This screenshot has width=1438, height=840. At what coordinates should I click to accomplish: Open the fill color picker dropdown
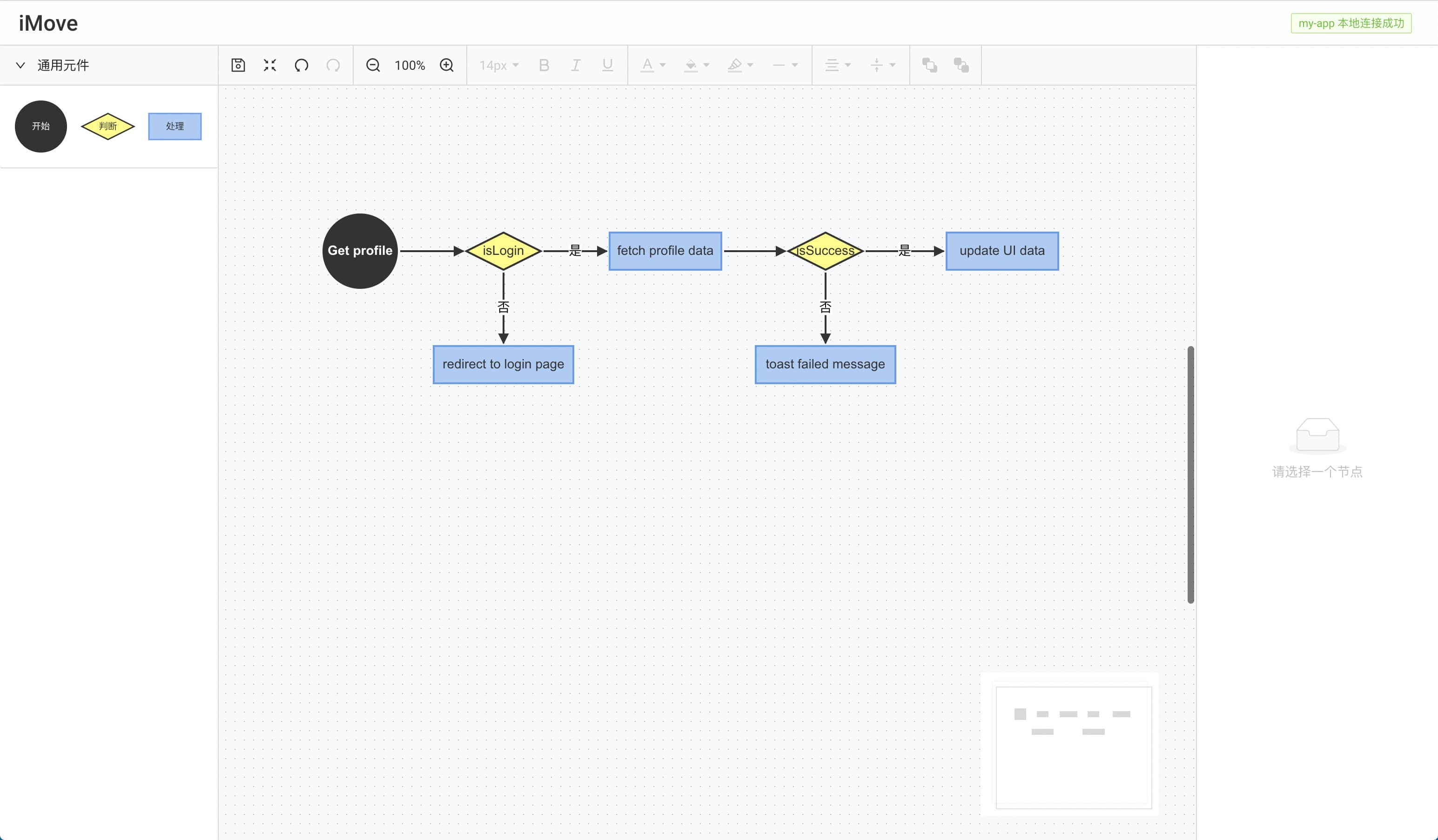pyautogui.click(x=706, y=65)
